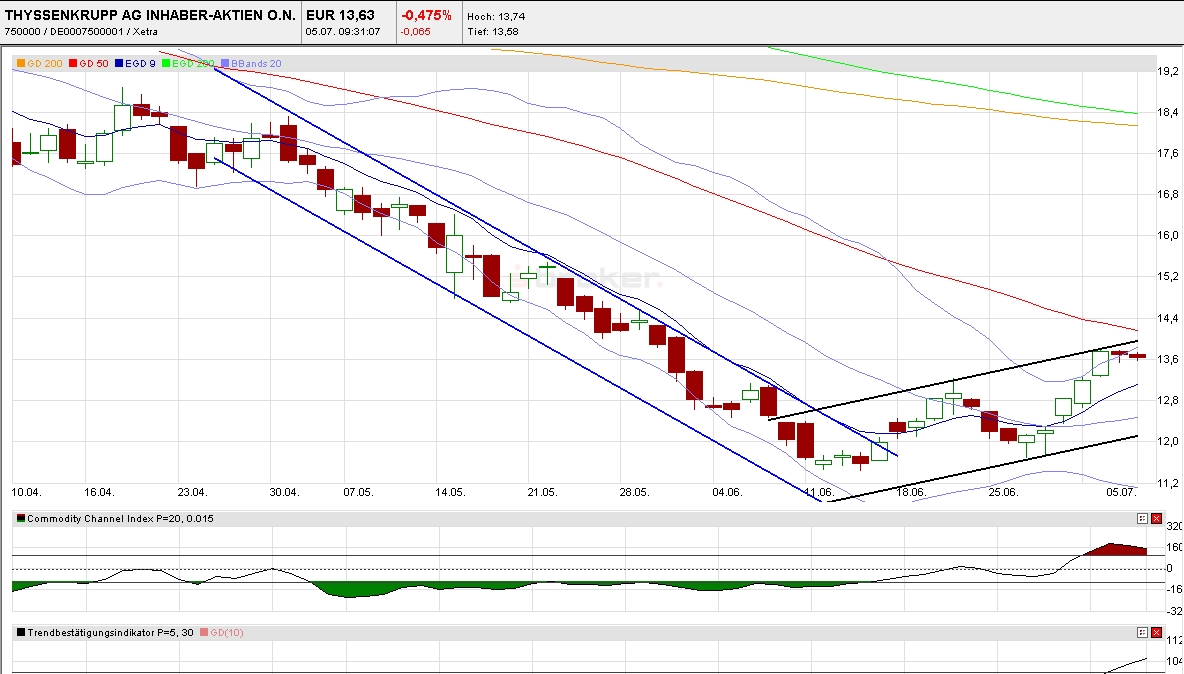The height and width of the screenshot is (674, 1184).
Task: Click the Tief: 13,58 value
Action: 493,32
